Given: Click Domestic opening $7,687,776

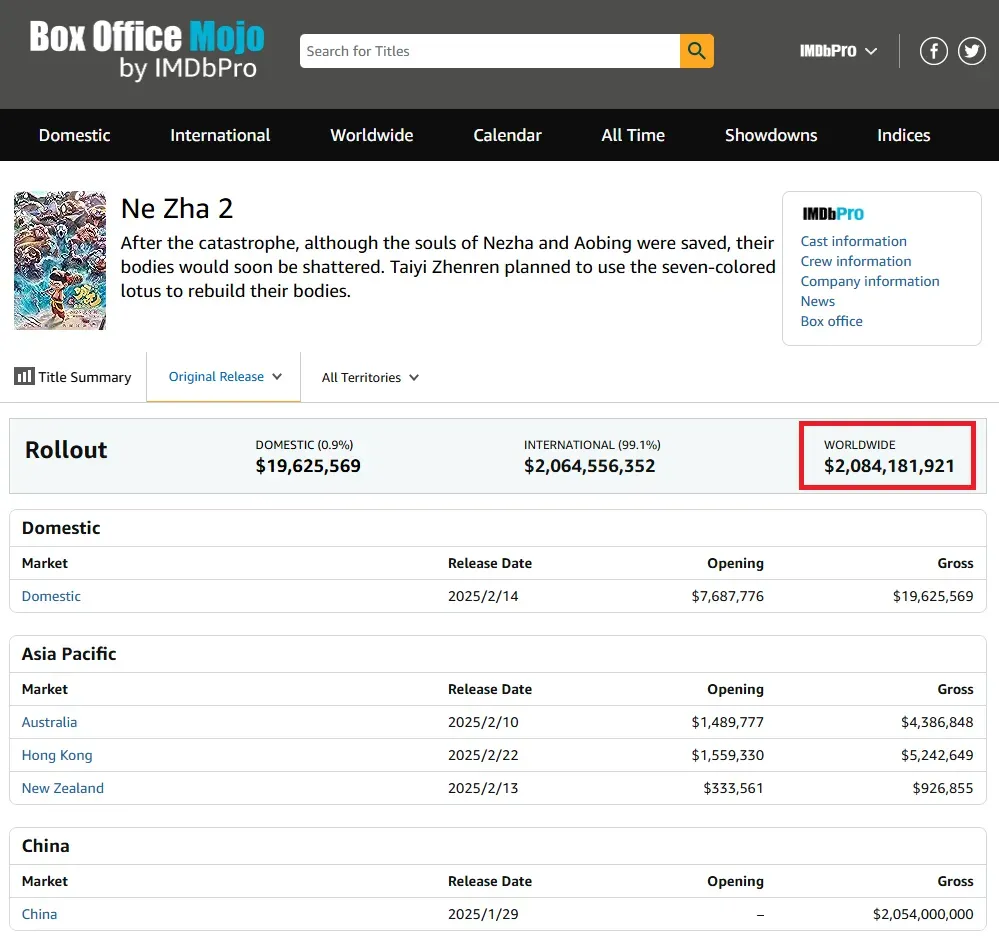Looking at the screenshot, I should [x=728, y=596].
